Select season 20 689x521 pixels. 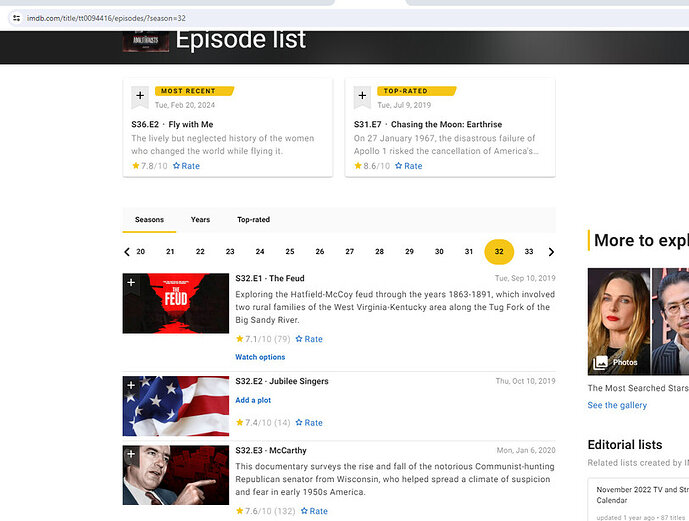coord(141,252)
